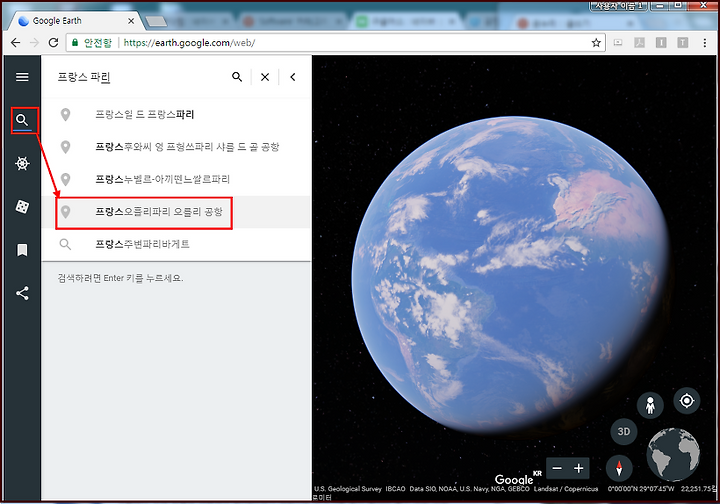This screenshot has width=720, height=504.
Task: Select suggestion 샤를 드 골 공항
Action: pyautogui.click(x=176, y=147)
